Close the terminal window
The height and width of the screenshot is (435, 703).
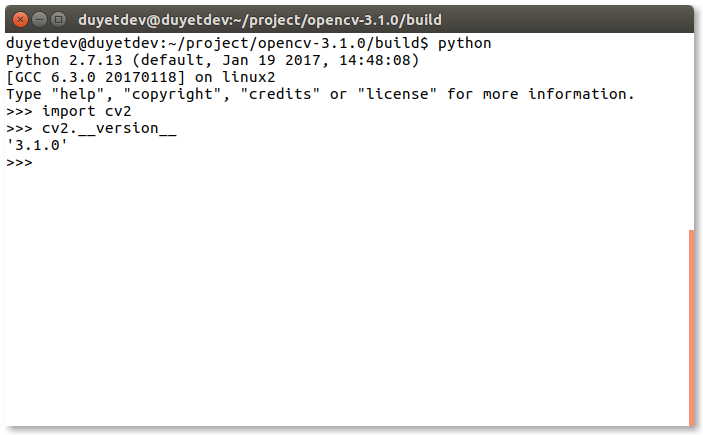[x=20, y=20]
